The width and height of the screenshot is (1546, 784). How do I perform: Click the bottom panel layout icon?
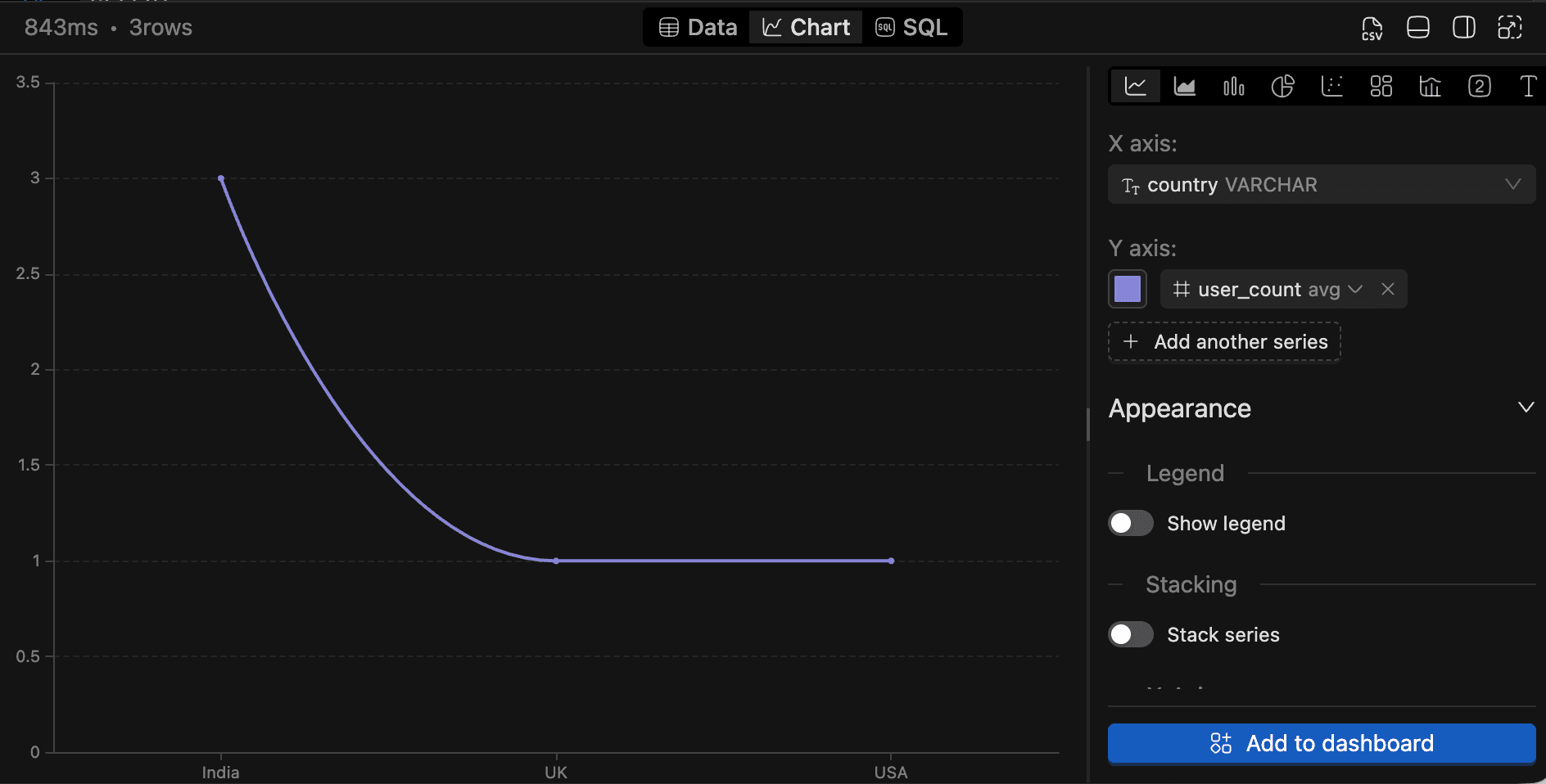1417,28
